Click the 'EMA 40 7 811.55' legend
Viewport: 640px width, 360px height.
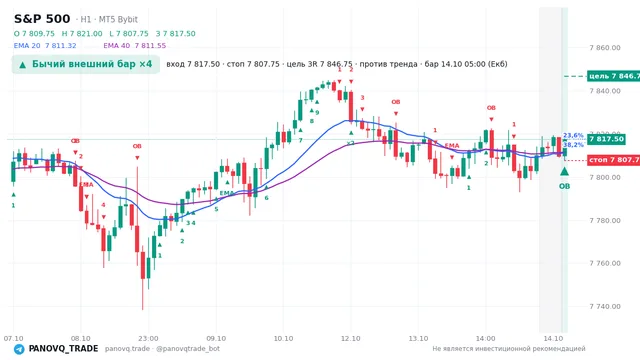point(135,46)
